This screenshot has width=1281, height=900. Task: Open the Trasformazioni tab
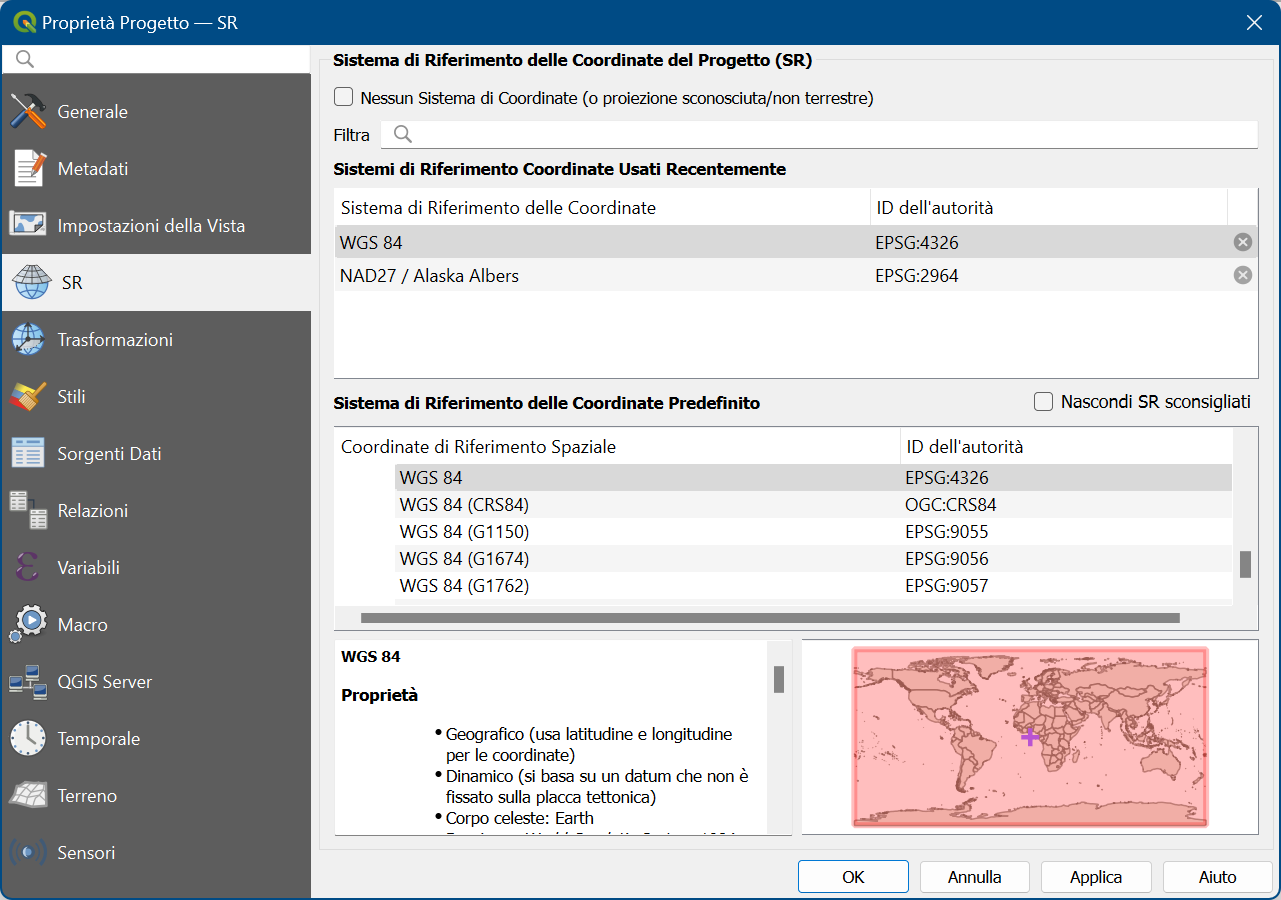coord(155,340)
